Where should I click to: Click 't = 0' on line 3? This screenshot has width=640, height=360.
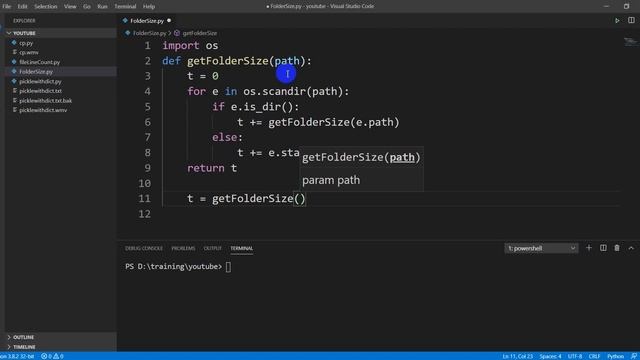tap(203, 76)
